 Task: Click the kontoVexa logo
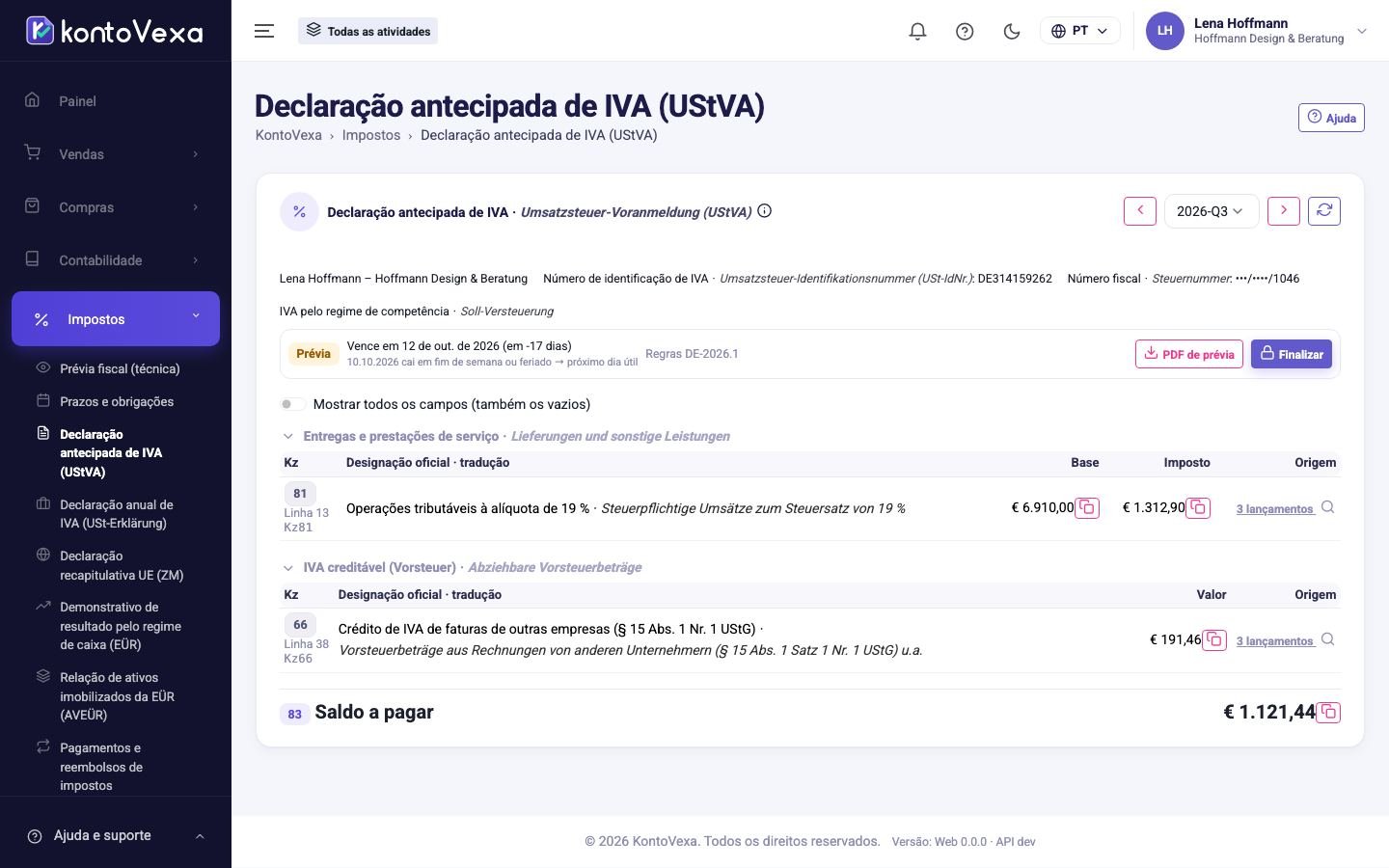point(114,31)
